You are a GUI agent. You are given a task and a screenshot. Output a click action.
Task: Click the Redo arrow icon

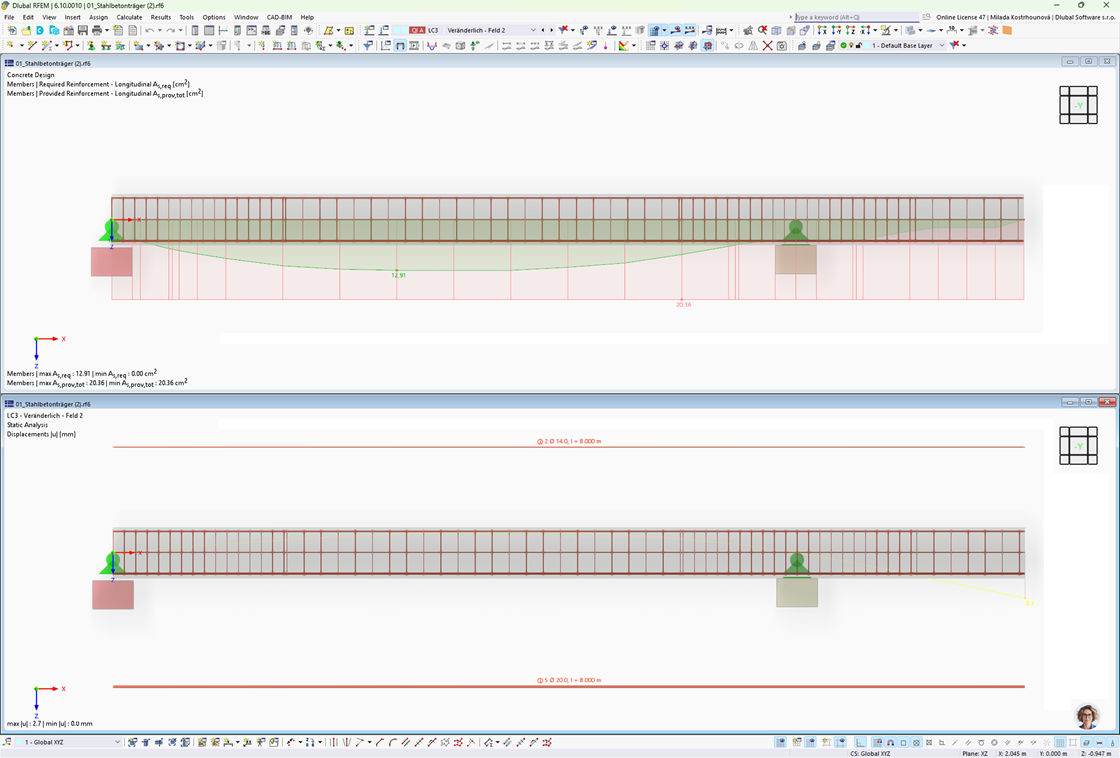[x=171, y=30]
